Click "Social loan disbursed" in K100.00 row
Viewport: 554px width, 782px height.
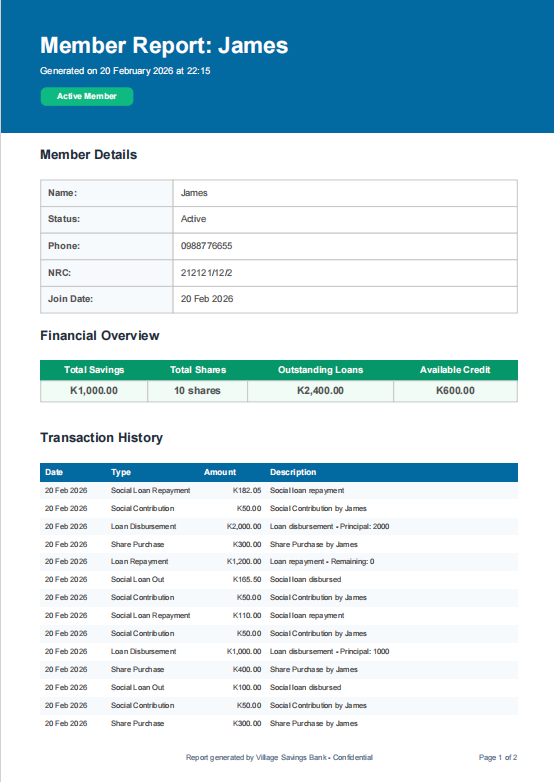[x=306, y=687]
